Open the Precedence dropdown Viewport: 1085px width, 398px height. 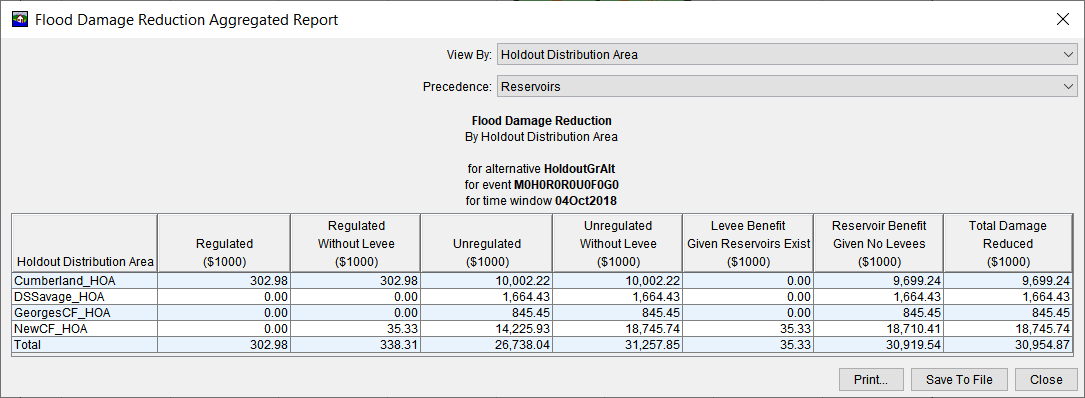tap(787, 87)
